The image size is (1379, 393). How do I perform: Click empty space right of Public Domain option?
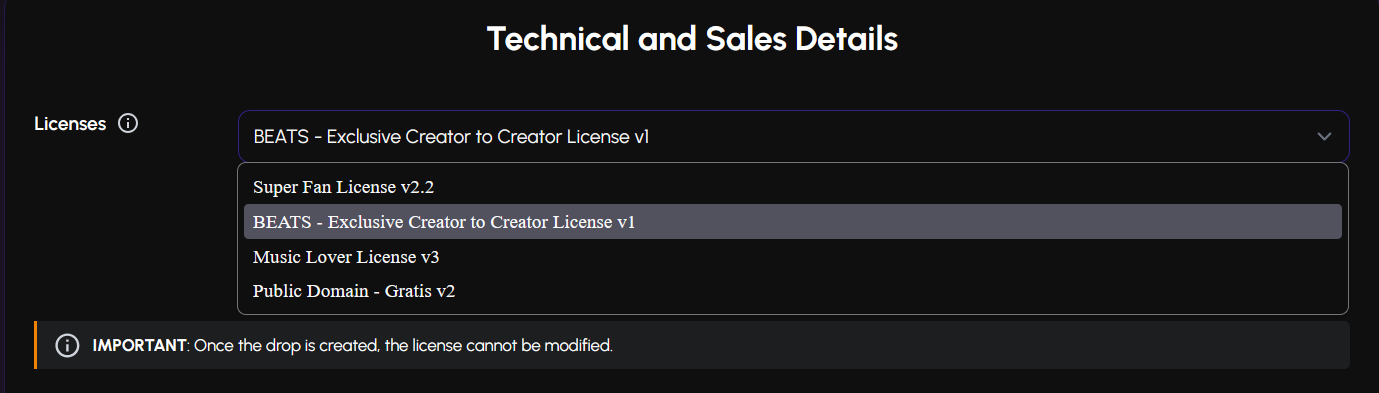[x=900, y=292]
